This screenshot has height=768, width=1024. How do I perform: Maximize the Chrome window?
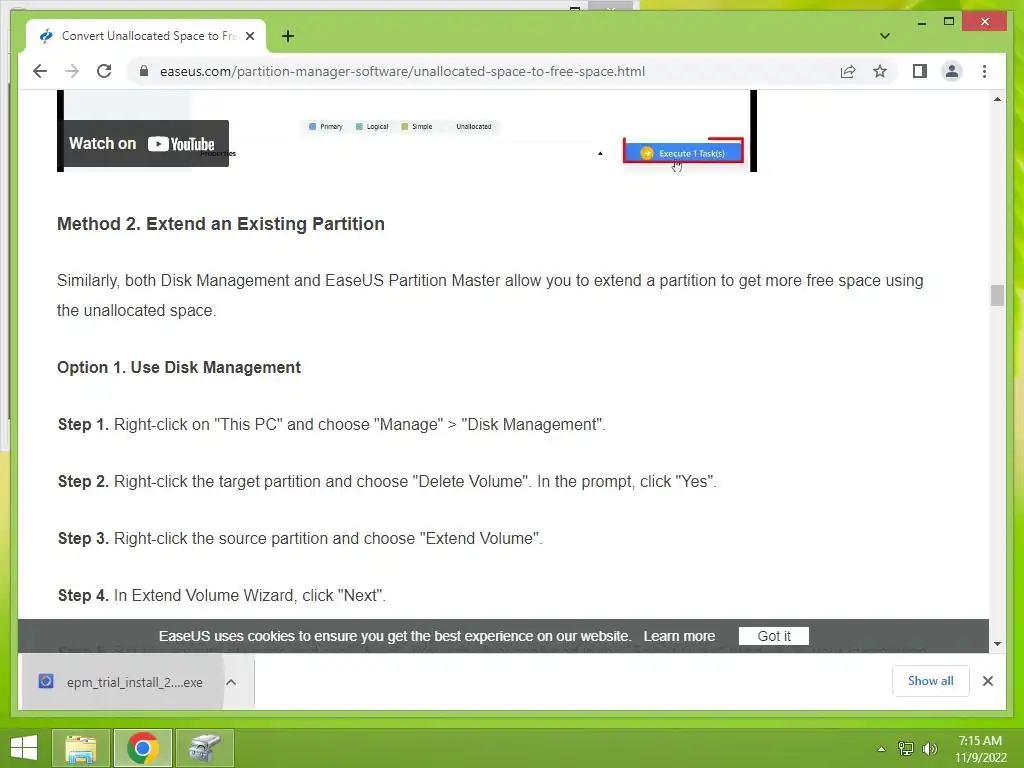pyautogui.click(x=949, y=22)
